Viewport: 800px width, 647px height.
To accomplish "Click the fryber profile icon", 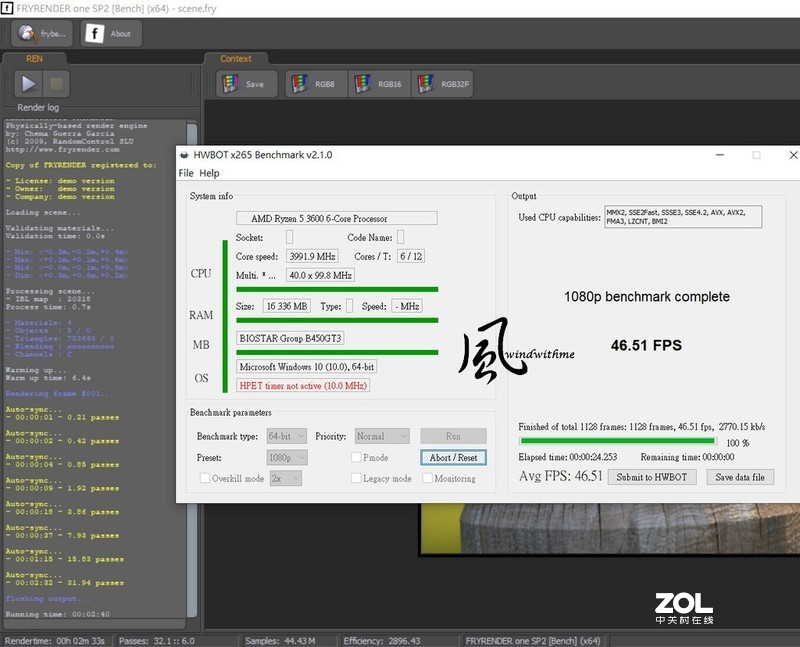I will [x=27, y=33].
